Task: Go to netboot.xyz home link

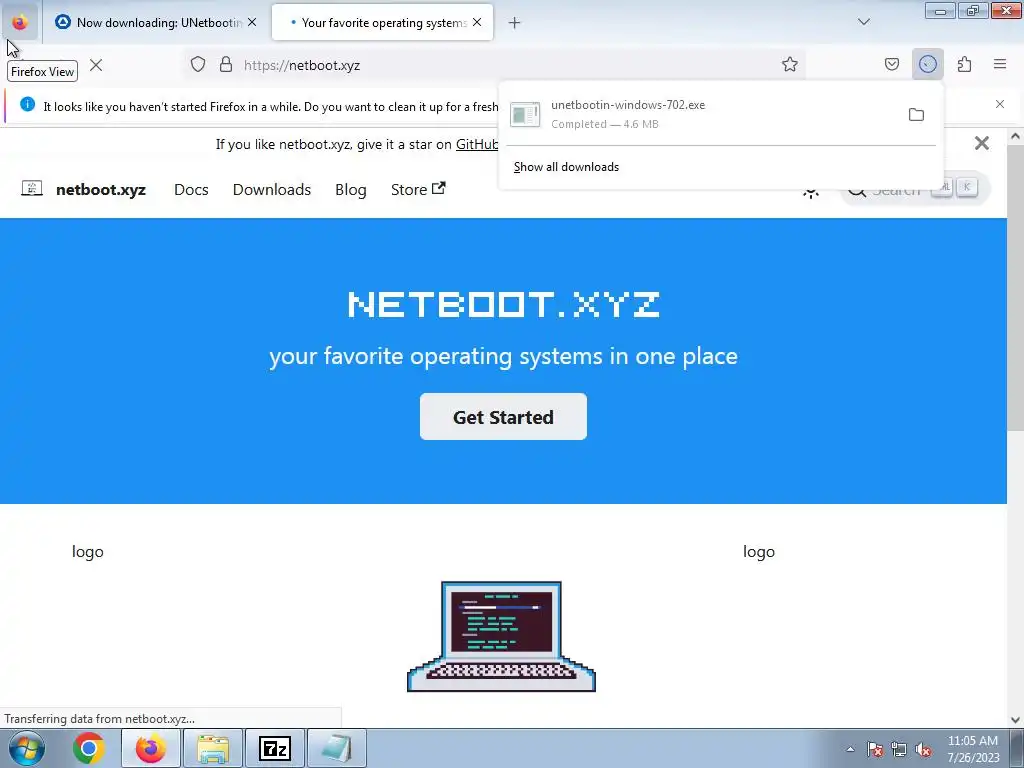Action: [x=101, y=189]
